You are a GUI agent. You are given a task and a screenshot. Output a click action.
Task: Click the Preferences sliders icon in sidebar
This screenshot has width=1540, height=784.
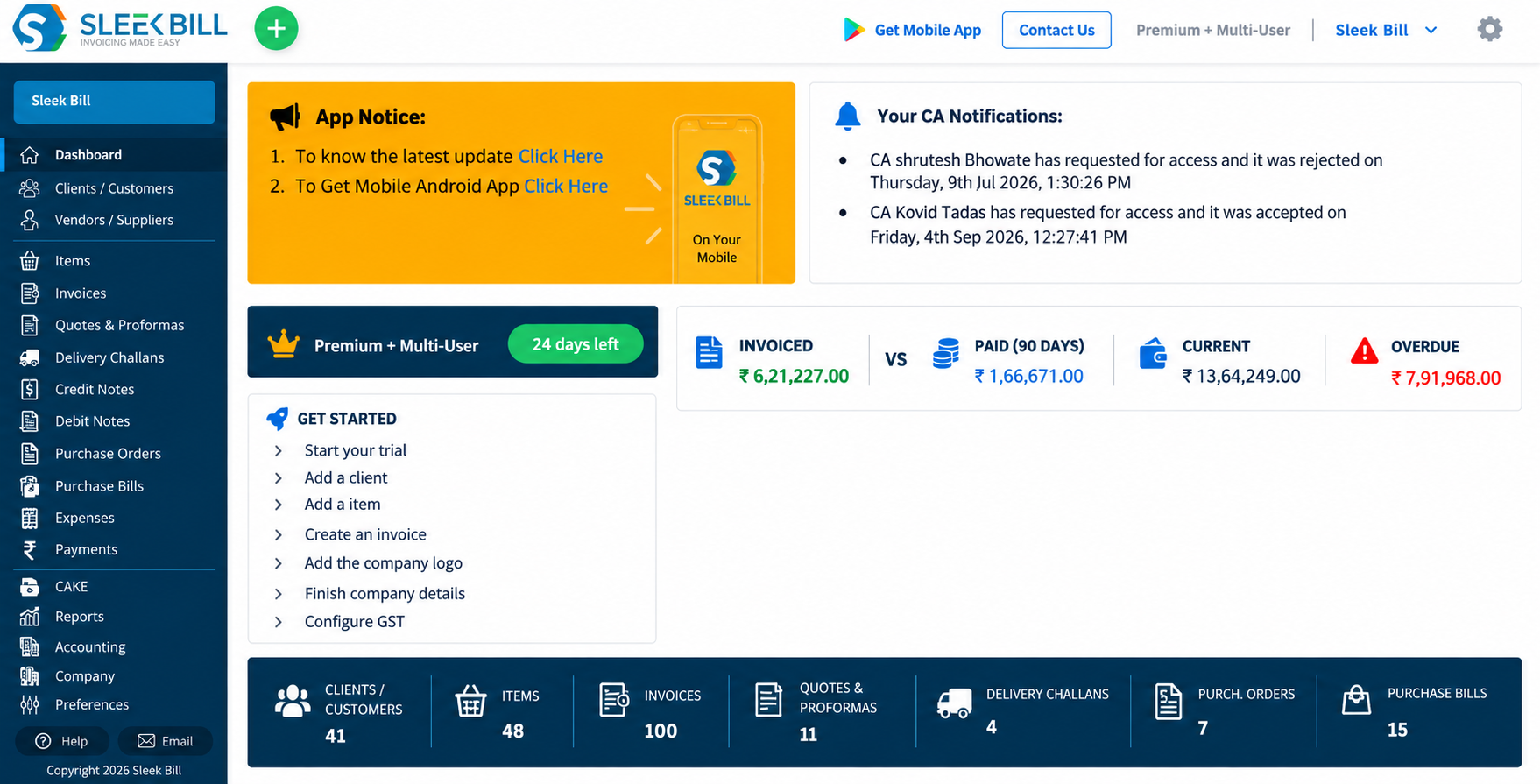30,704
